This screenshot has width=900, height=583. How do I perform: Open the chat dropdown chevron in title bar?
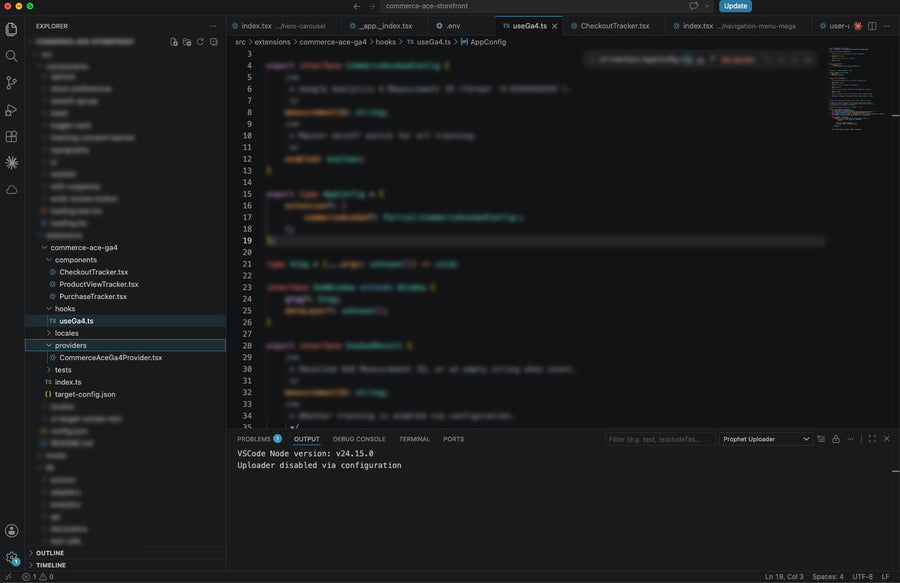[x=707, y=6]
